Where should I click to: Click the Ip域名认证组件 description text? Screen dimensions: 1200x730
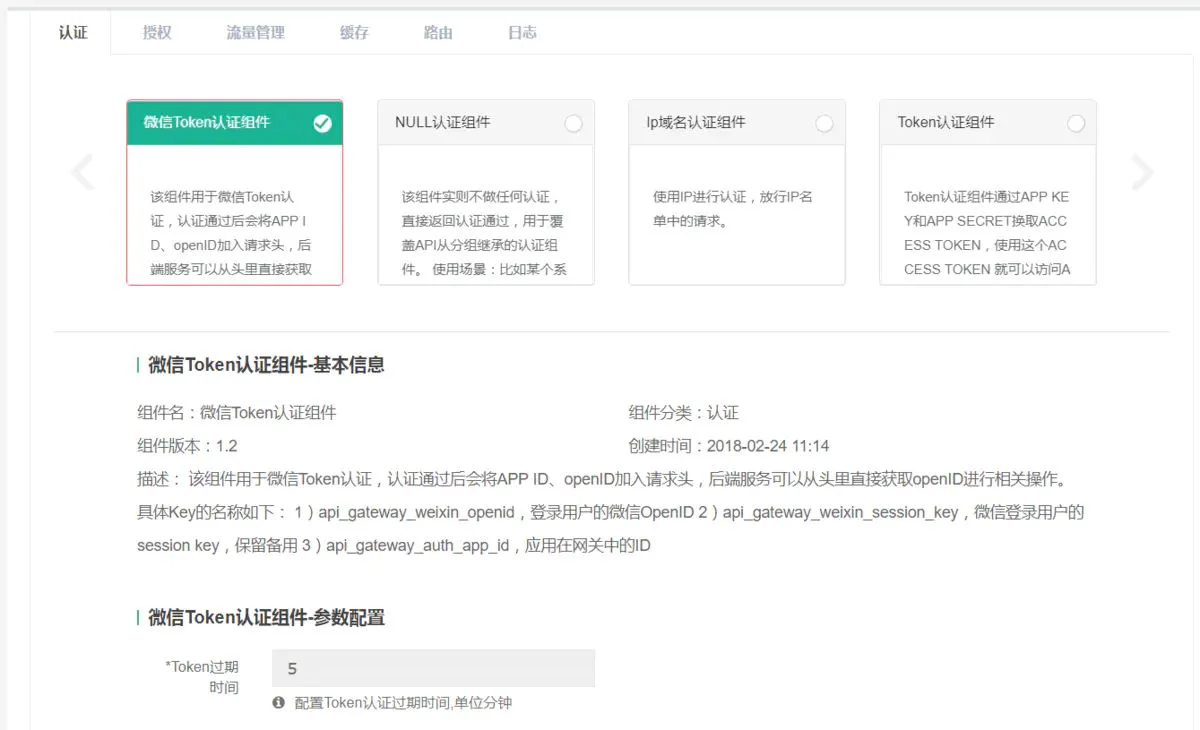tap(735, 209)
